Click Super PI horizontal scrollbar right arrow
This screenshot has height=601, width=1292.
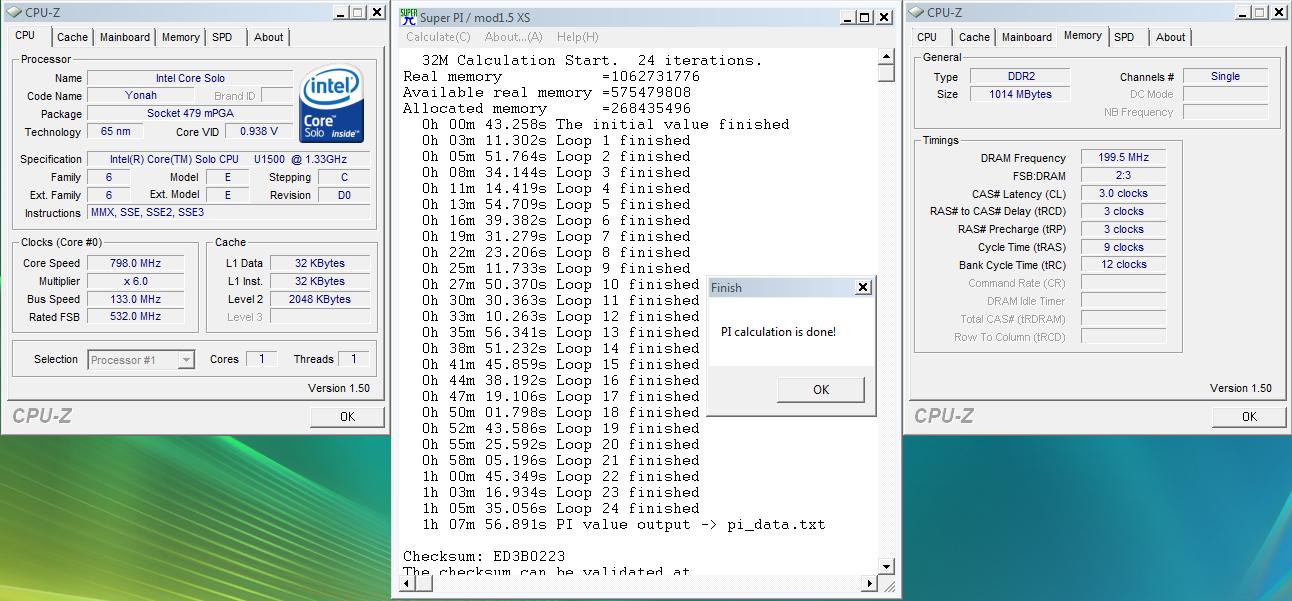pos(870,584)
